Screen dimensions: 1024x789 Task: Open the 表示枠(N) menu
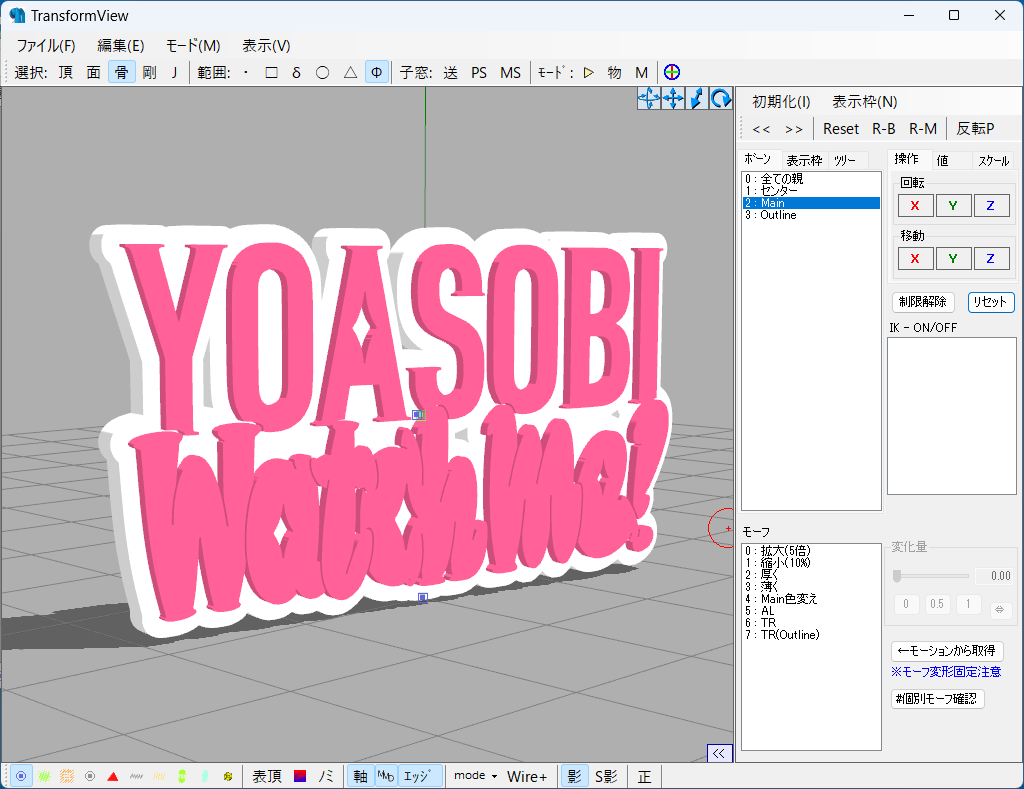pos(865,102)
